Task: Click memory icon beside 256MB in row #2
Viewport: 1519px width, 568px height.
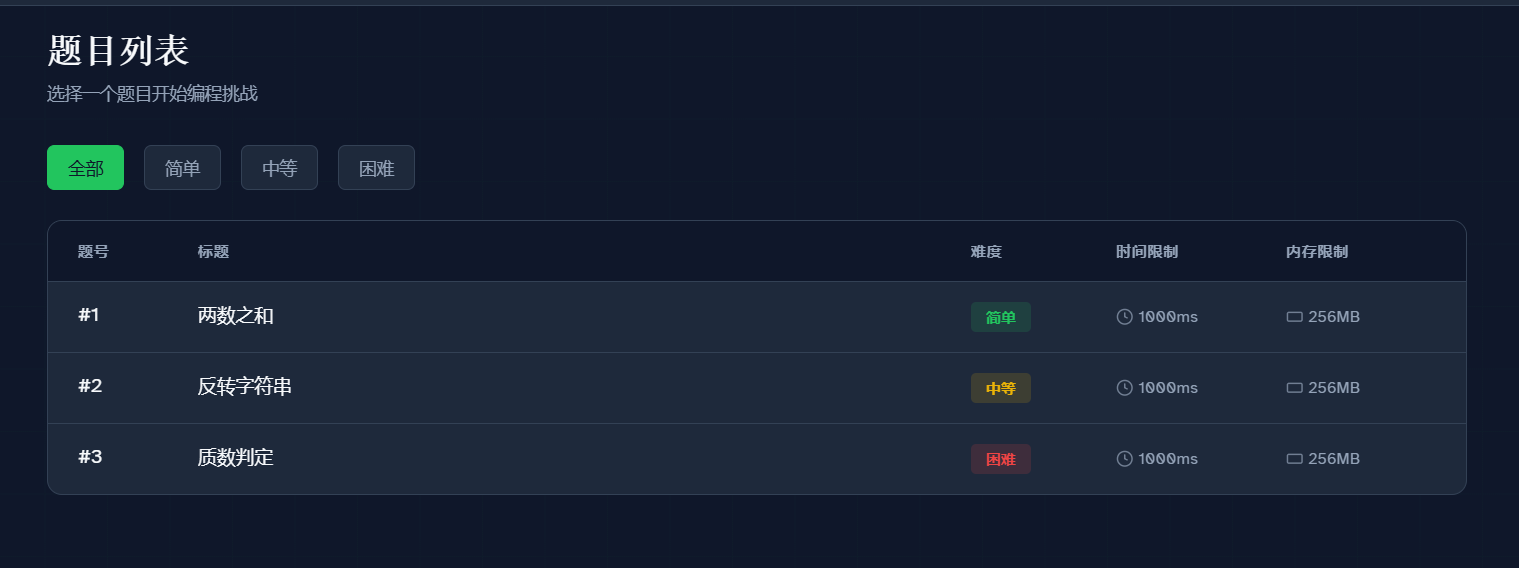Action: [x=1294, y=388]
